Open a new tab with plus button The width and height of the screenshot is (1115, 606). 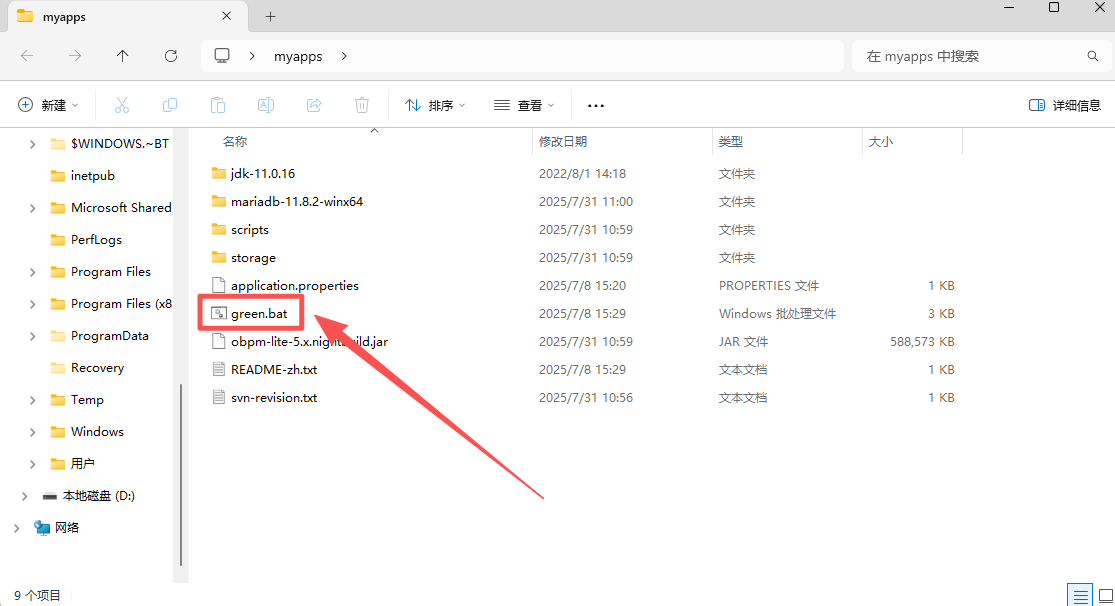tap(270, 16)
